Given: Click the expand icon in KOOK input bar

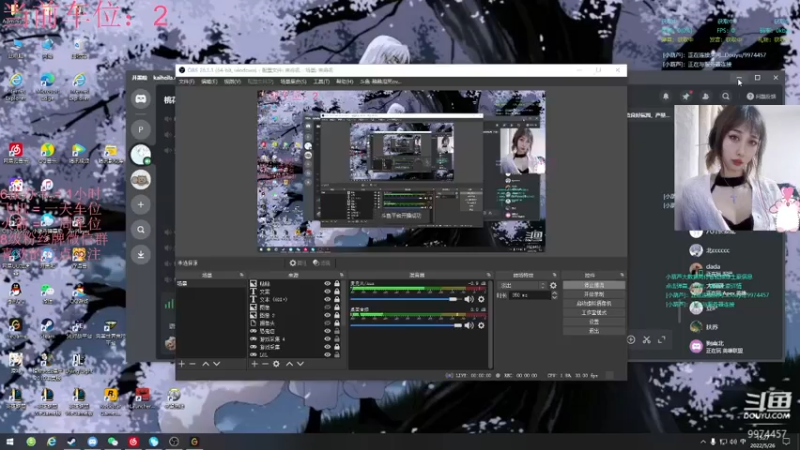Looking at the screenshot, I should [662, 340].
